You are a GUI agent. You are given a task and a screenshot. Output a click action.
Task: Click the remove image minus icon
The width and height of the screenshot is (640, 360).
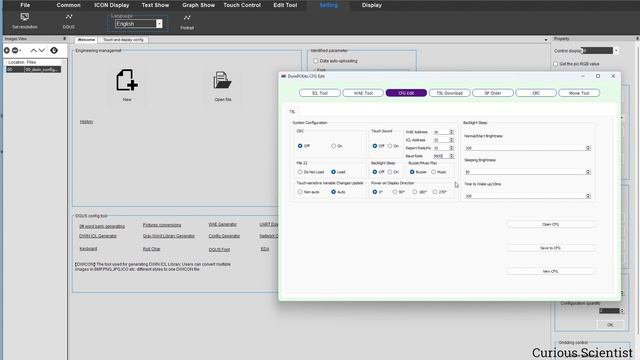(x=15, y=50)
